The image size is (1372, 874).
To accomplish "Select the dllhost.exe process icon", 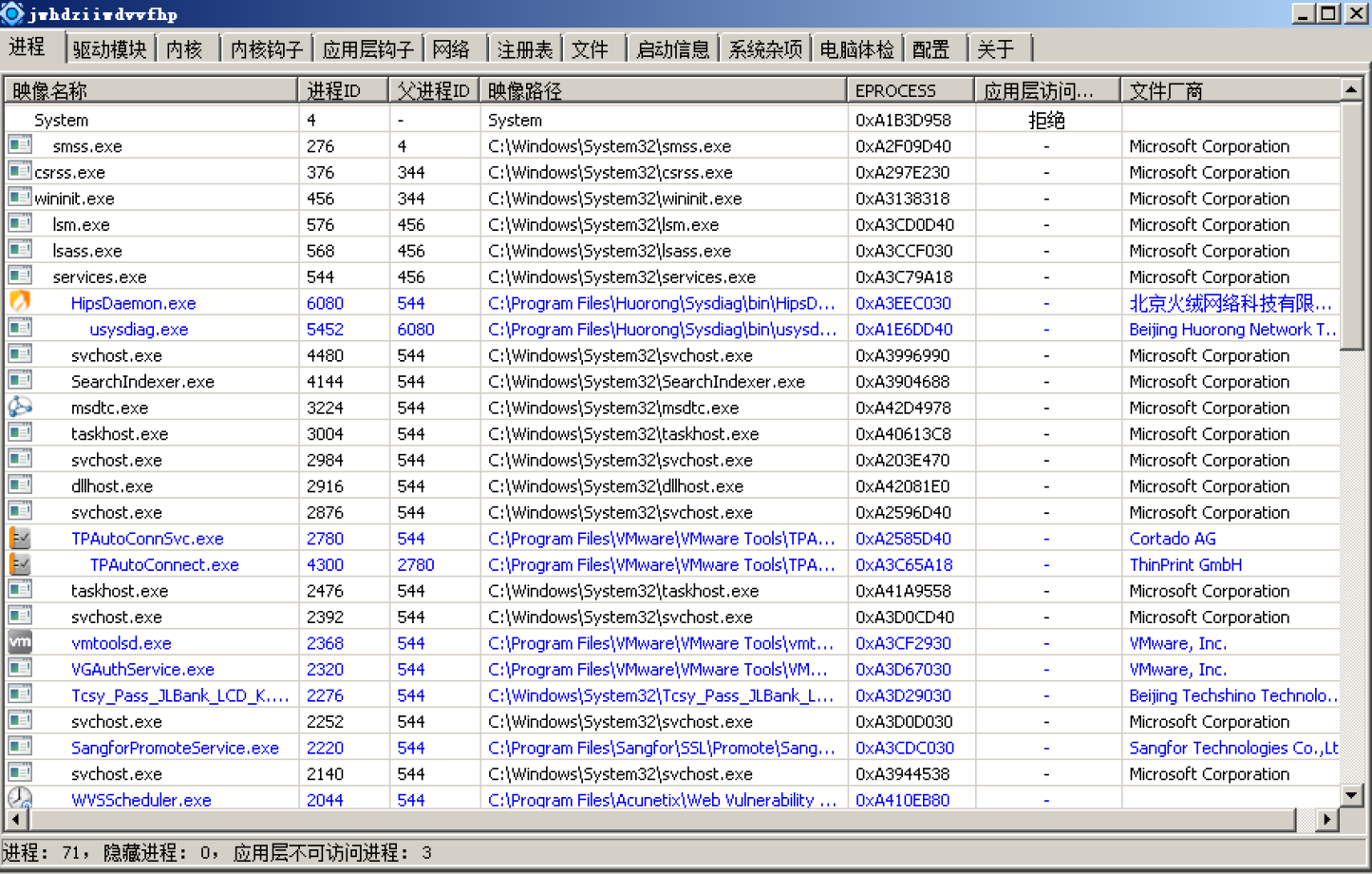I will tap(20, 484).
